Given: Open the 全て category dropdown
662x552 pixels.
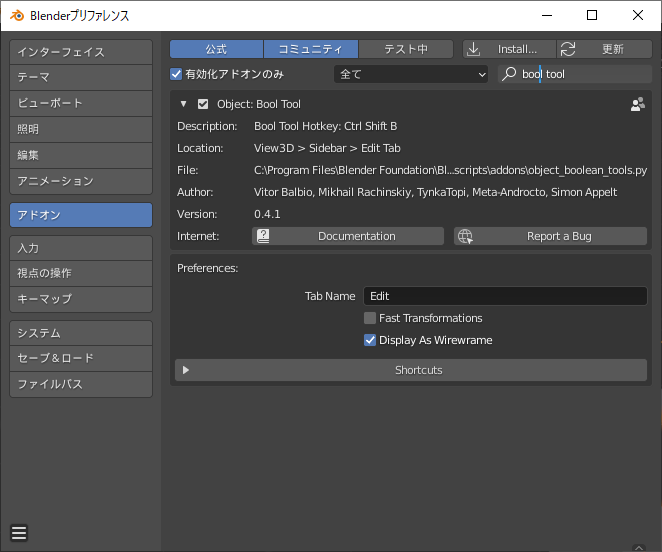Looking at the screenshot, I should 411,74.
